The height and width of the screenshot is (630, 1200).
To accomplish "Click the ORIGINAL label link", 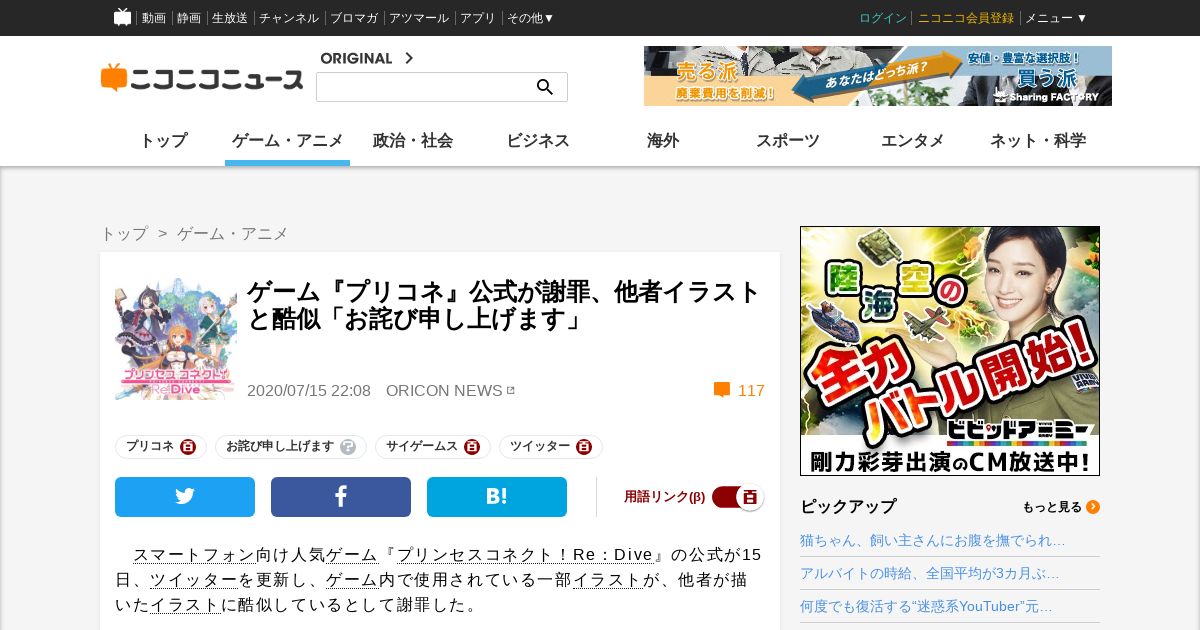I will (356, 58).
